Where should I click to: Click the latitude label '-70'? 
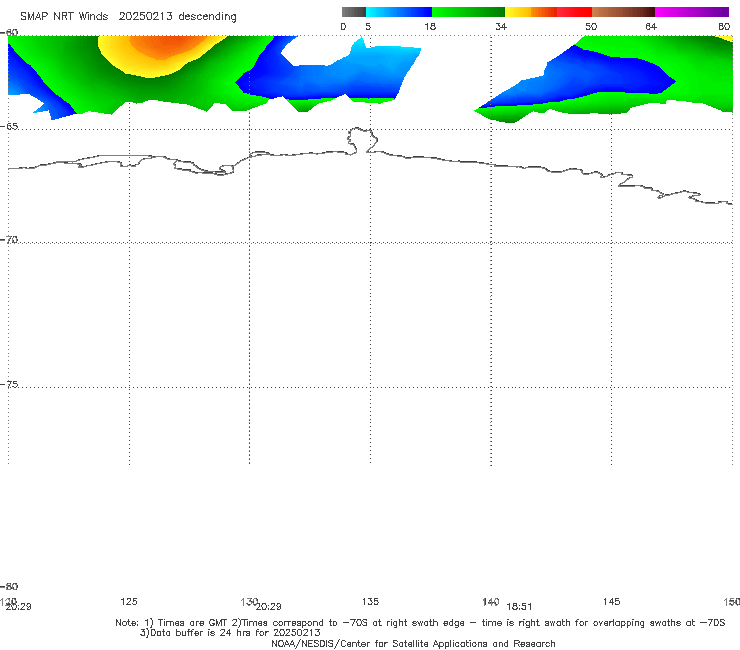9,240
